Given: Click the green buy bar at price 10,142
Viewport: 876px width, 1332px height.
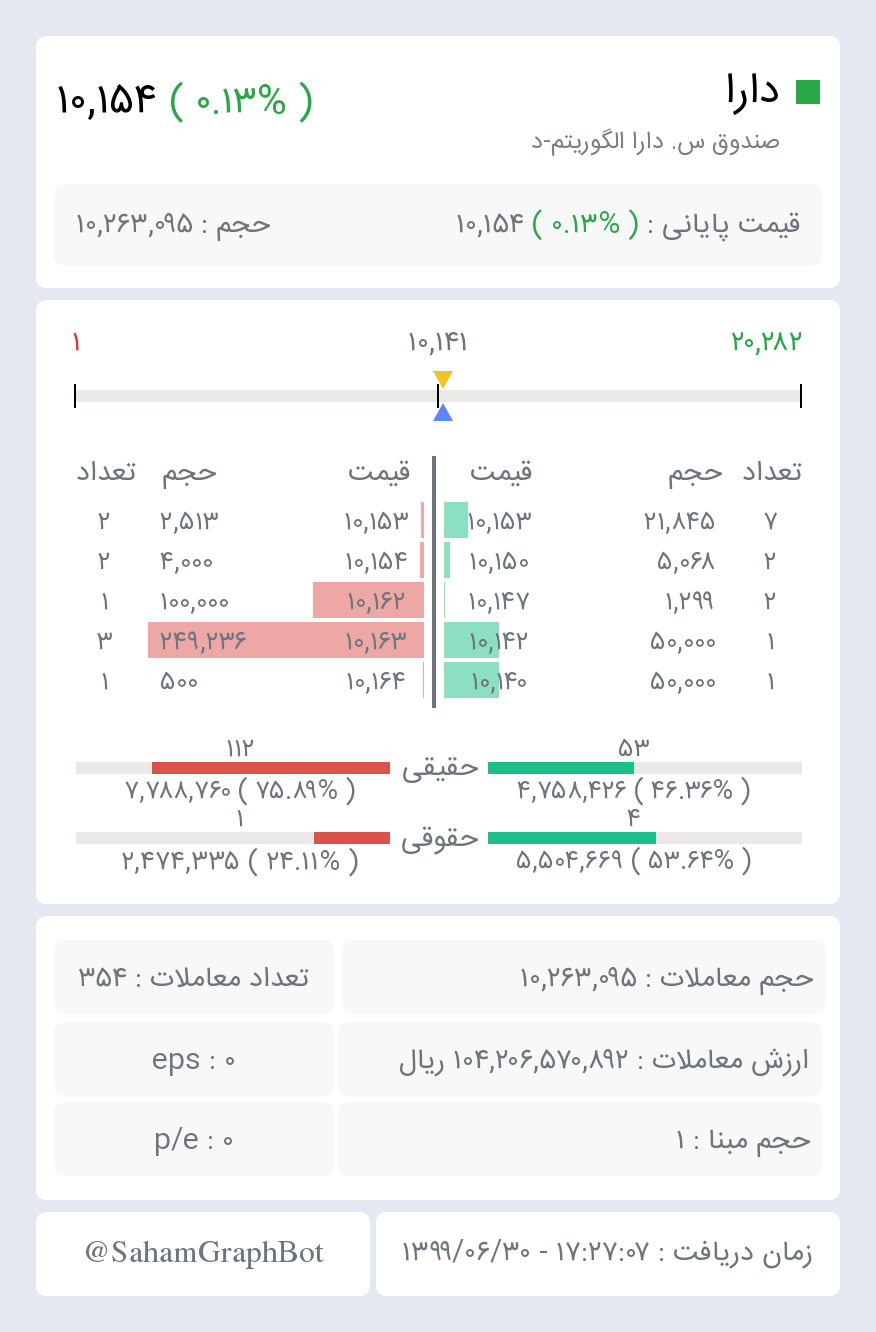Looking at the screenshot, I should click(471, 640).
